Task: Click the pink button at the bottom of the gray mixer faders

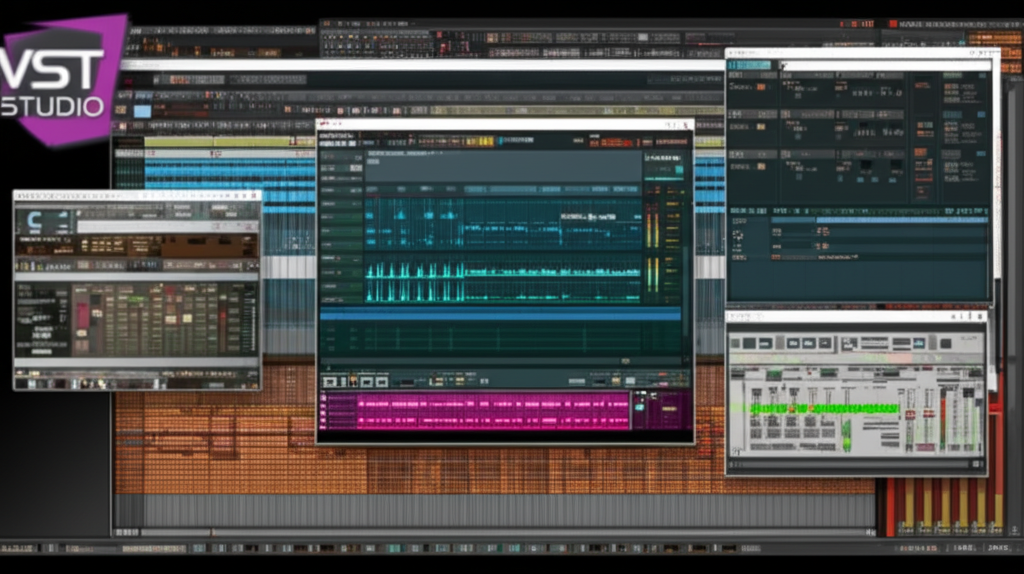Action: point(925,448)
